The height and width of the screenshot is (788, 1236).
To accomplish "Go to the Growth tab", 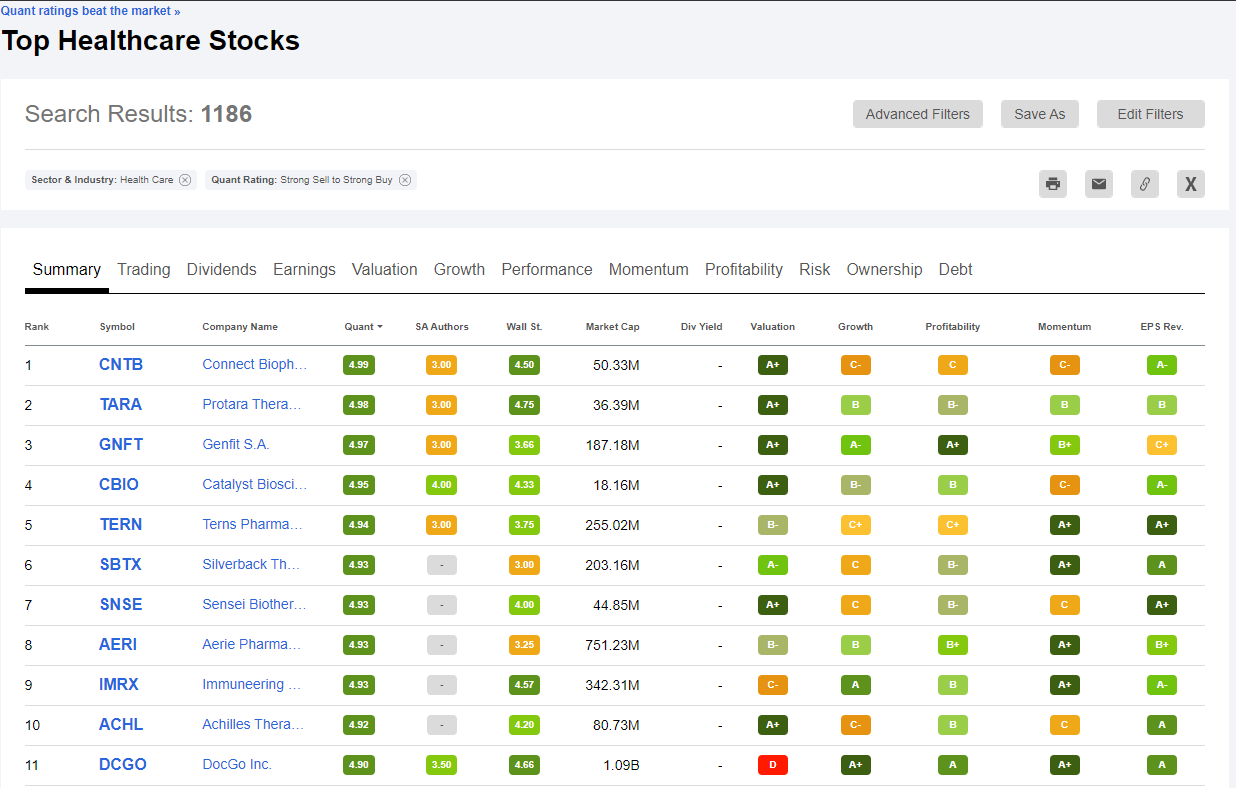I will (459, 269).
